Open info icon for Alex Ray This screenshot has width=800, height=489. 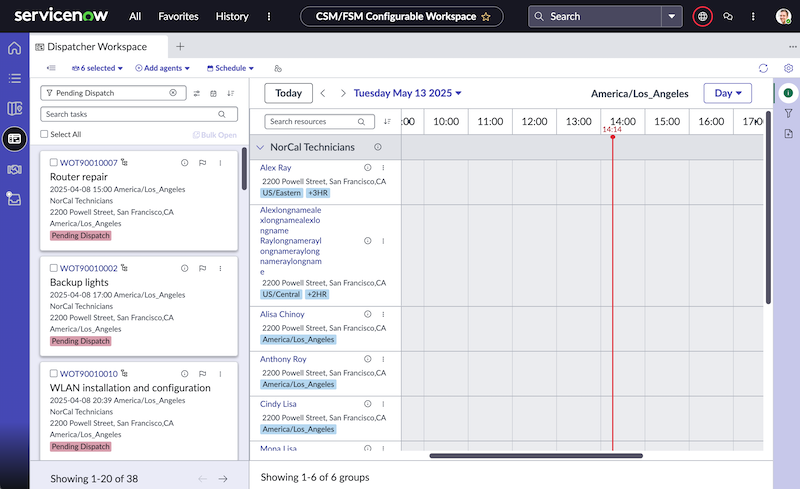coord(367,167)
